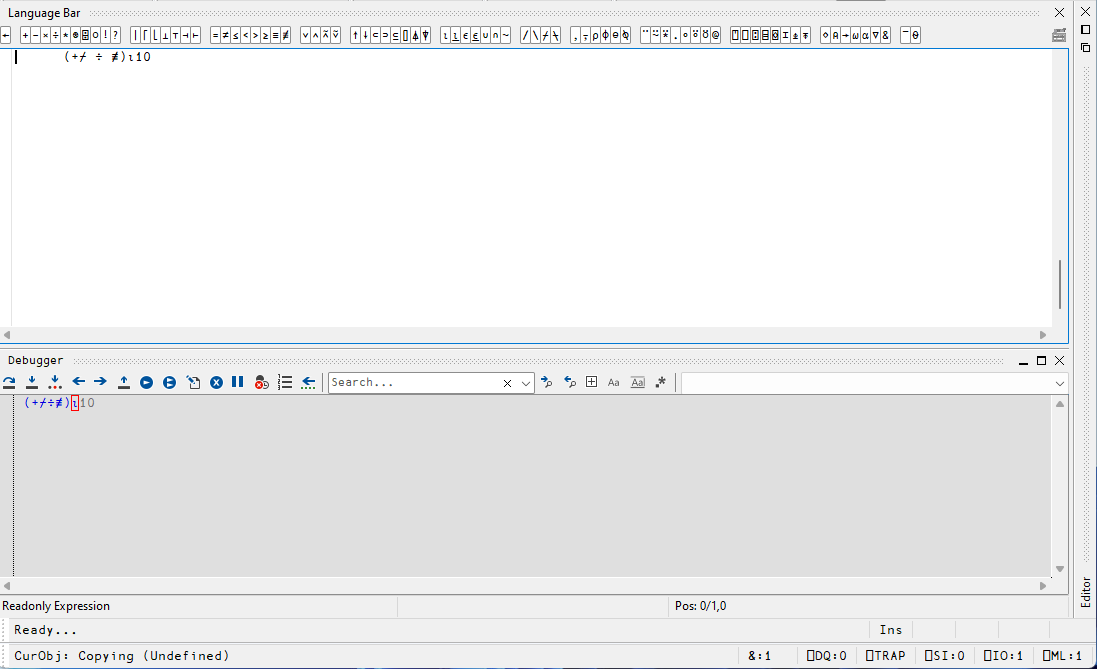Insert the not-equal glyph from Language Bar
Screen dimensions: 1097x669
coord(225,35)
